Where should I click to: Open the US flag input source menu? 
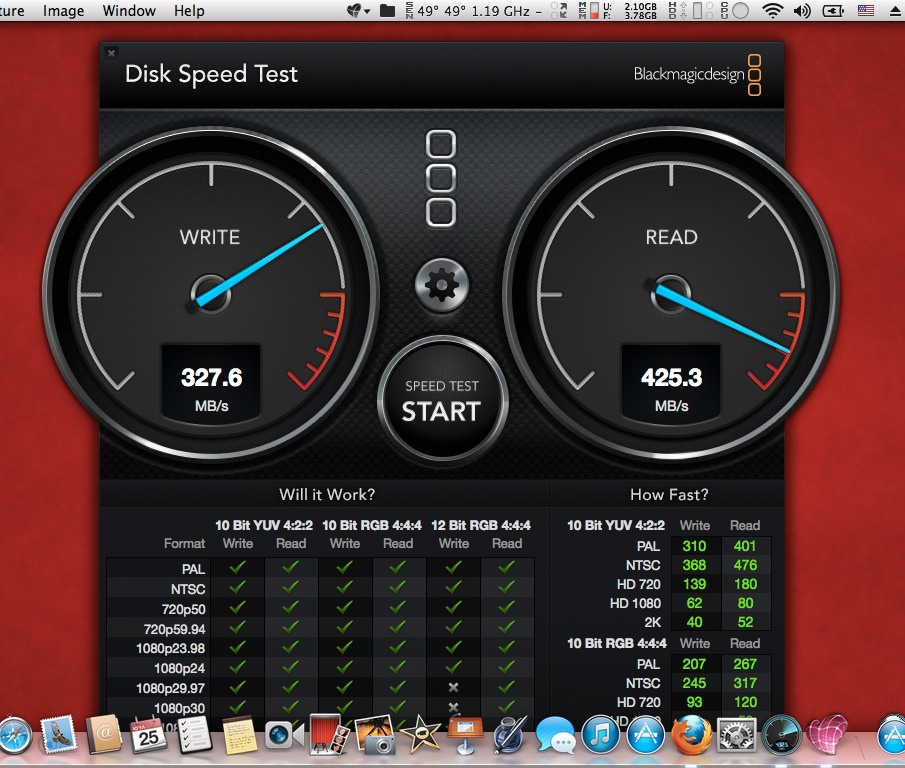point(866,10)
